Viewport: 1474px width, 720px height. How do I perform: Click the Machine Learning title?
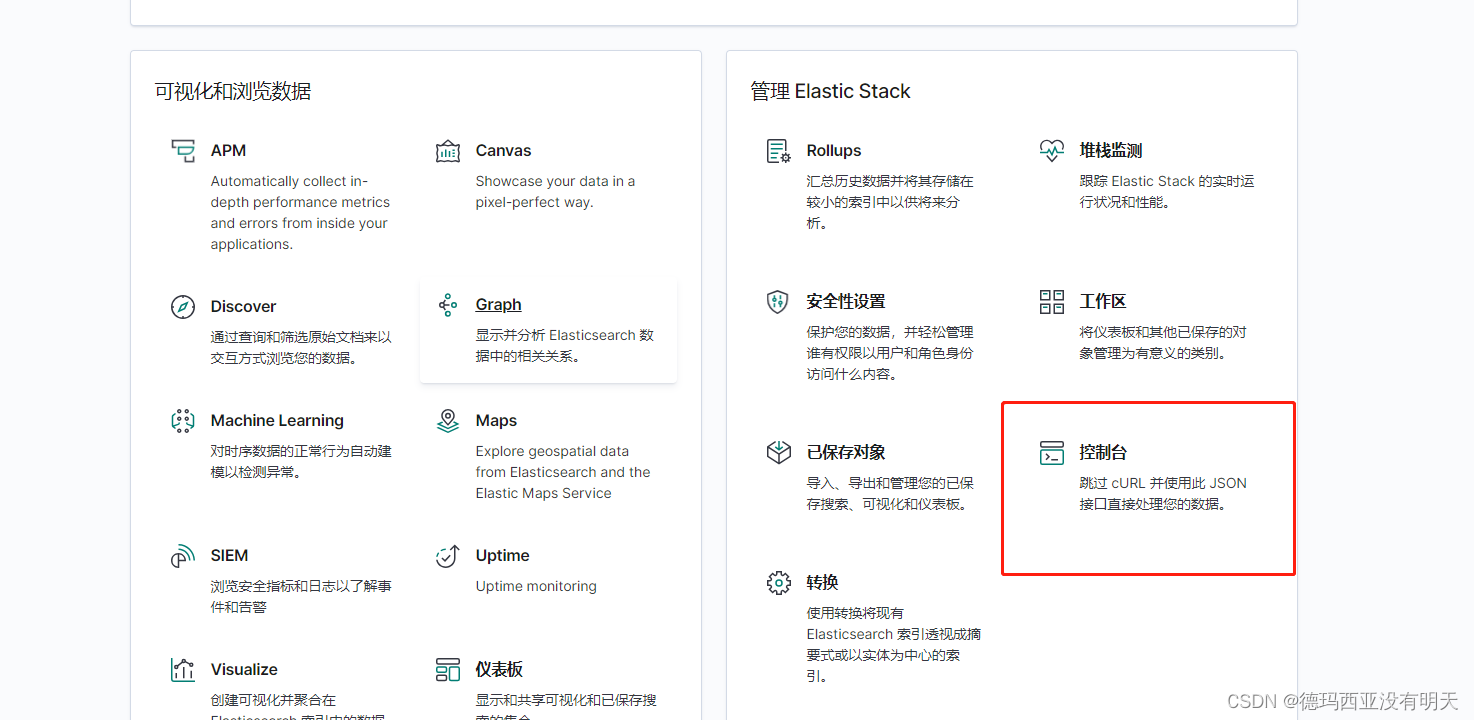point(277,421)
